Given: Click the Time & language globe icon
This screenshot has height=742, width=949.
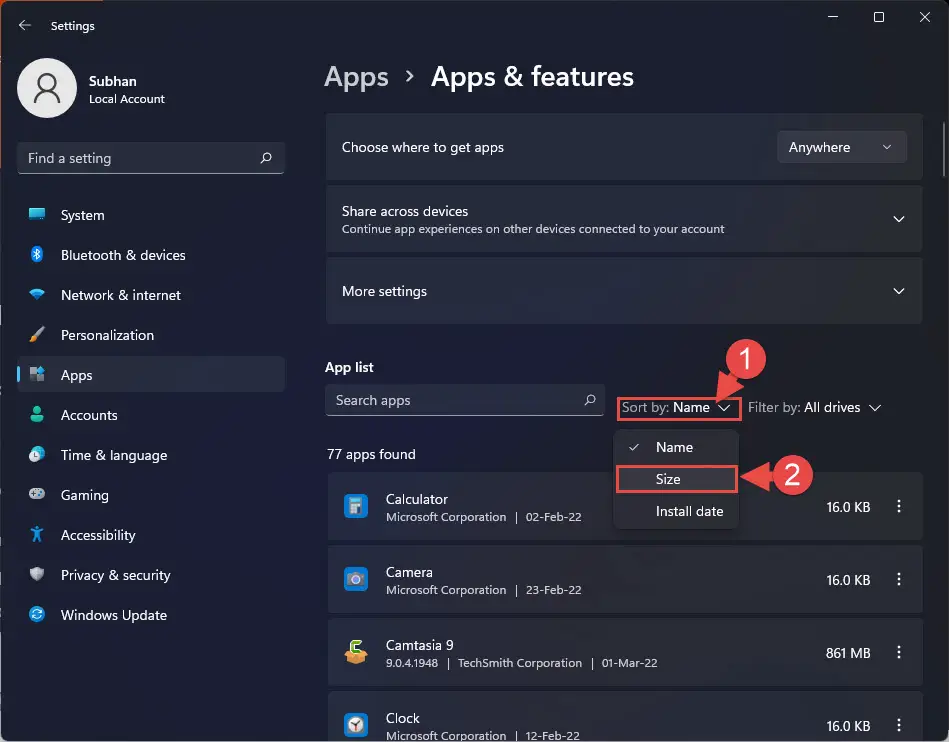Looking at the screenshot, I should [37, 455].
